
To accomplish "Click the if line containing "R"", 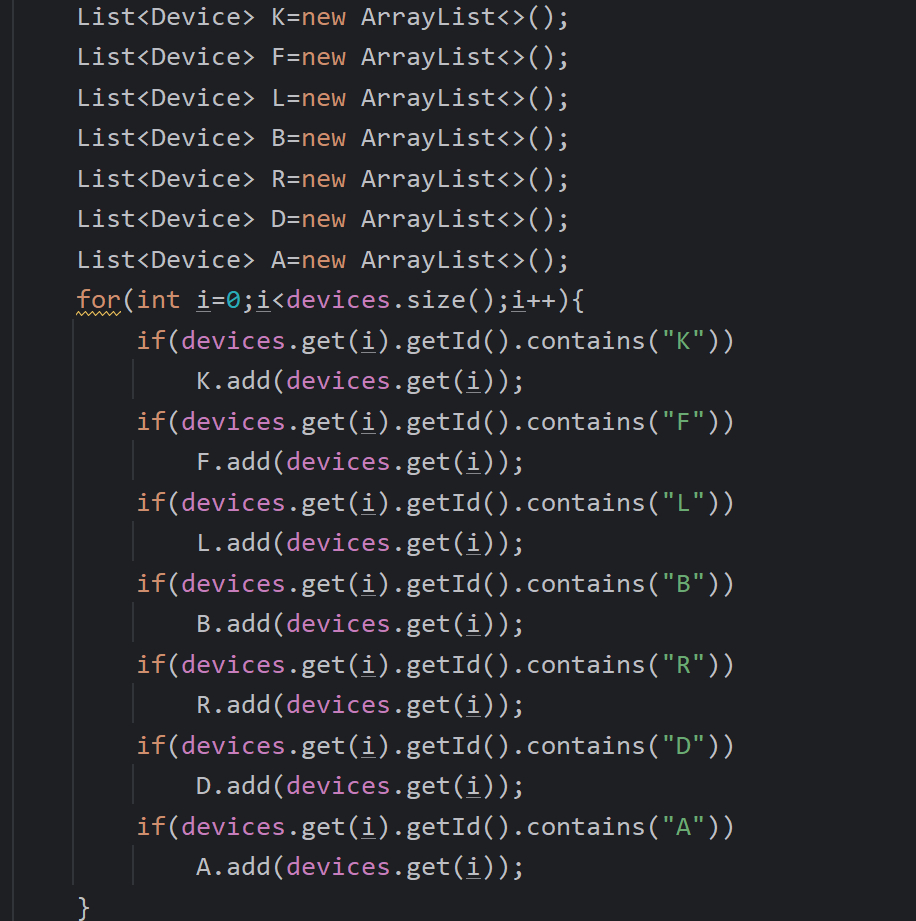I will 435,665.
